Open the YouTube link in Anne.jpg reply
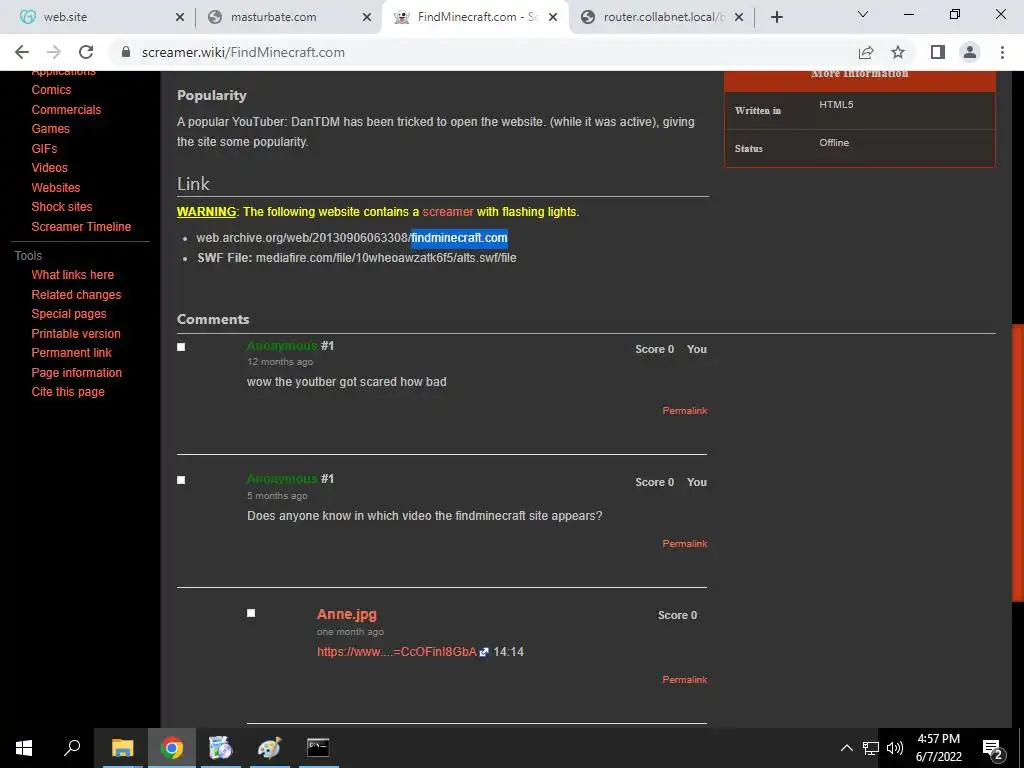 [x=396, y=652]
